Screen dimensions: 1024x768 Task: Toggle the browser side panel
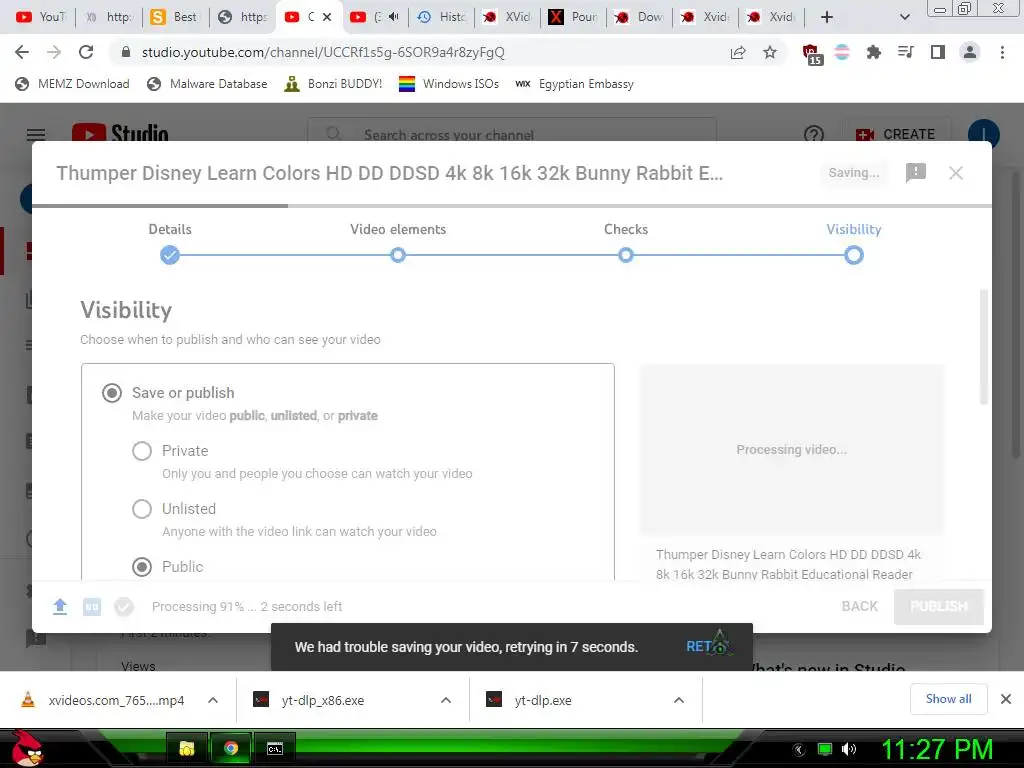938,52
